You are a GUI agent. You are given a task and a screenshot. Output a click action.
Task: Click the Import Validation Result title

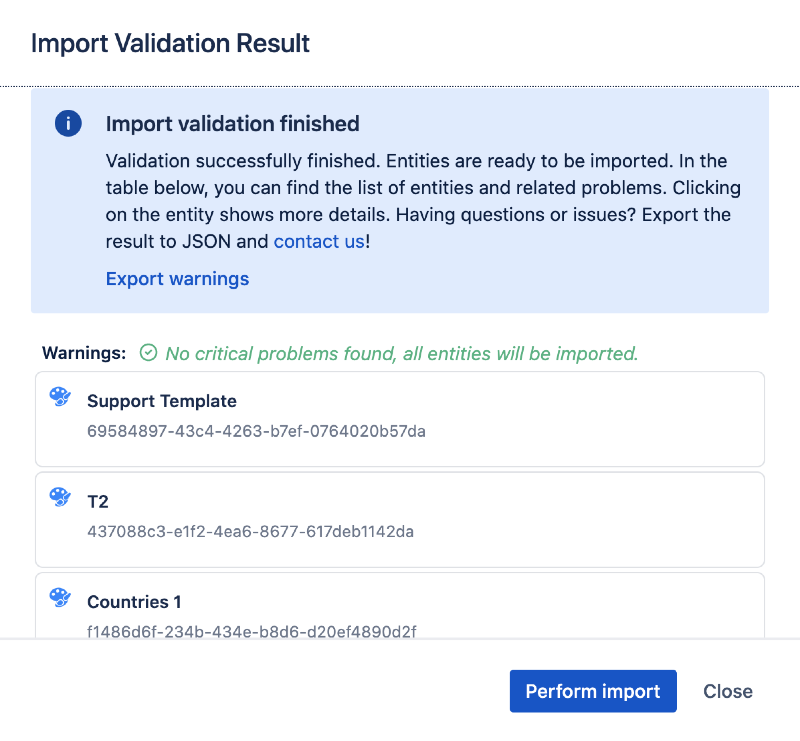[x=170, y=44]
